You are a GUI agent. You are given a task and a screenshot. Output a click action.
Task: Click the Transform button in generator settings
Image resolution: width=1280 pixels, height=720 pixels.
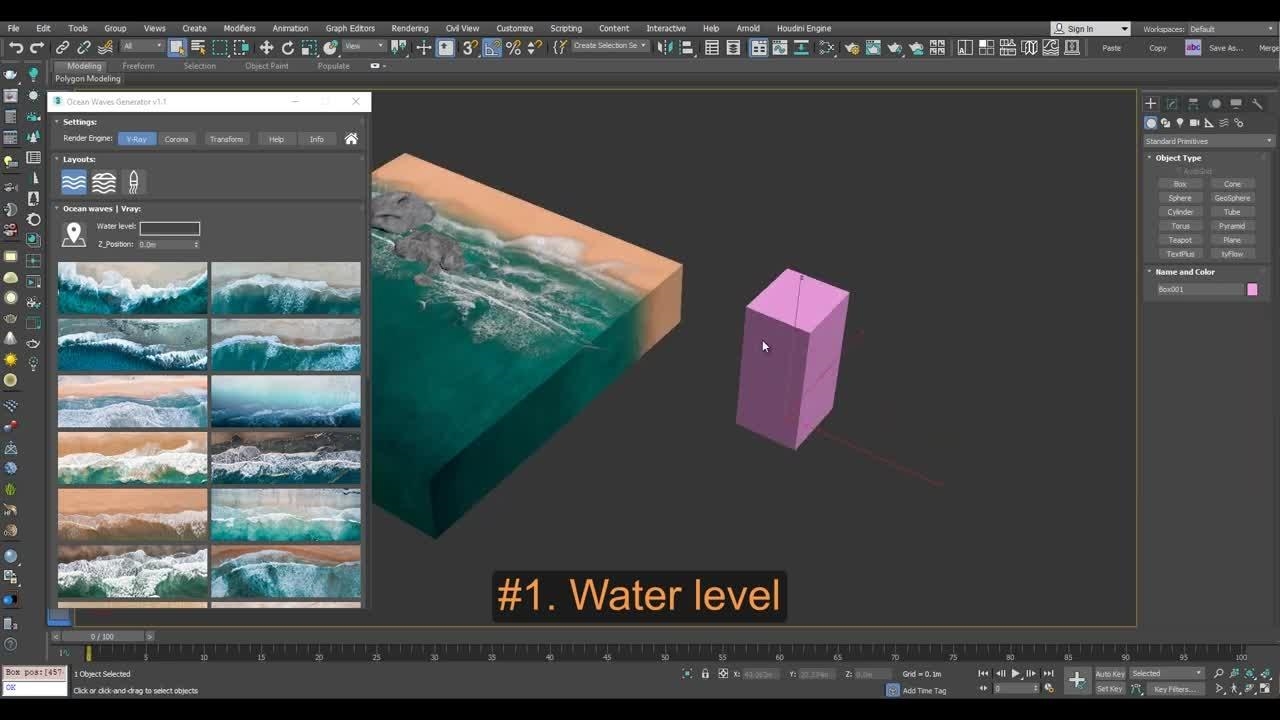tap(226, 139)
